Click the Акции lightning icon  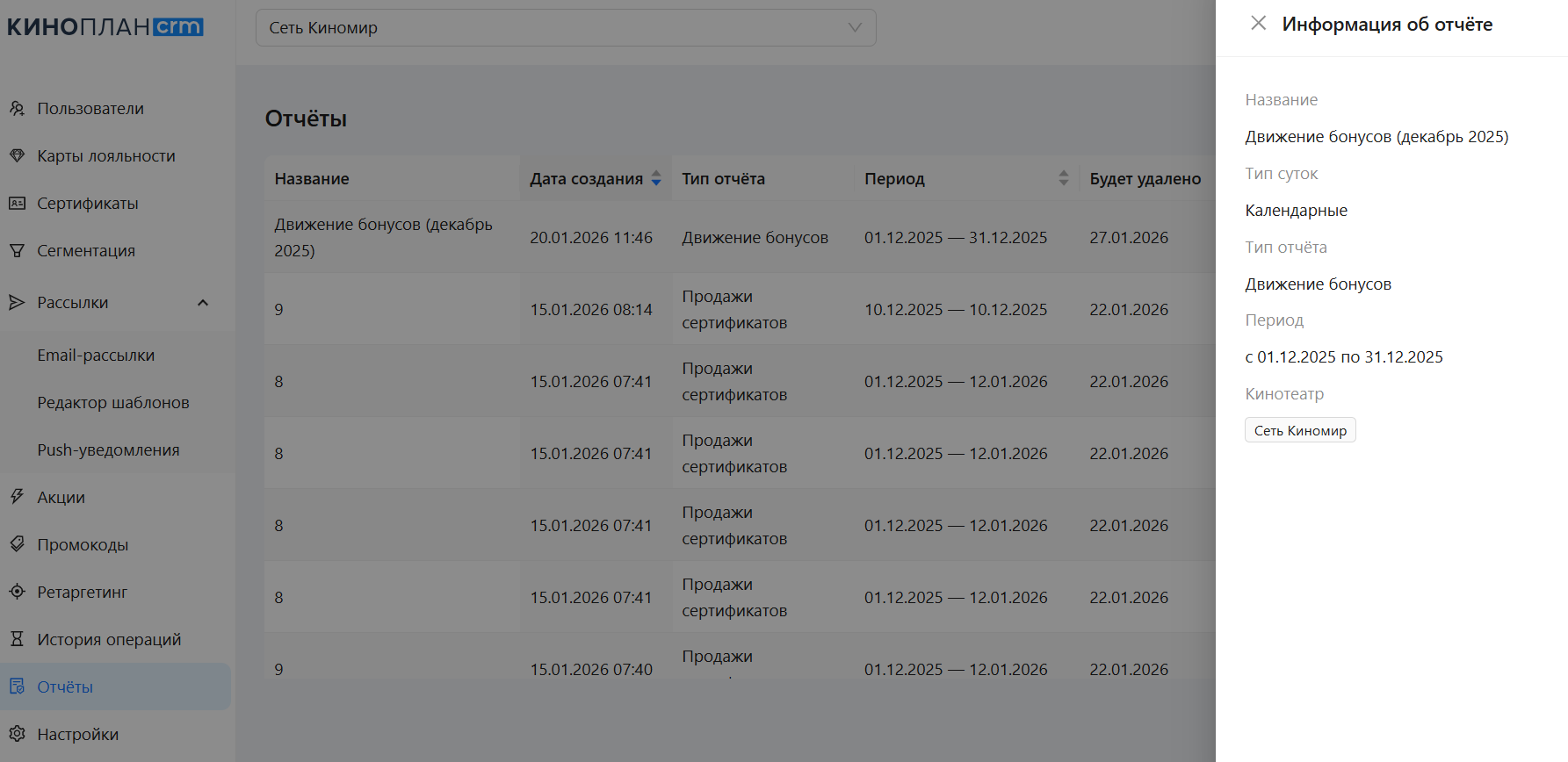tap(17, 497)
